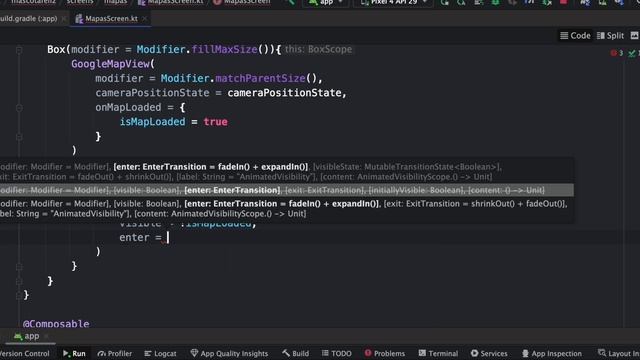Click the screens breadcrumb
Screen dimensions: 640x360
point(80,2)
